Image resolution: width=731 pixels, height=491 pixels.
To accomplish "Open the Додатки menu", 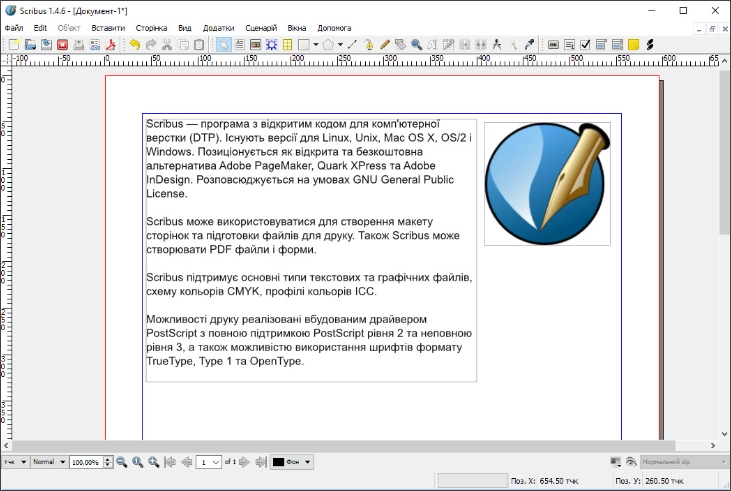I will 218,28.
